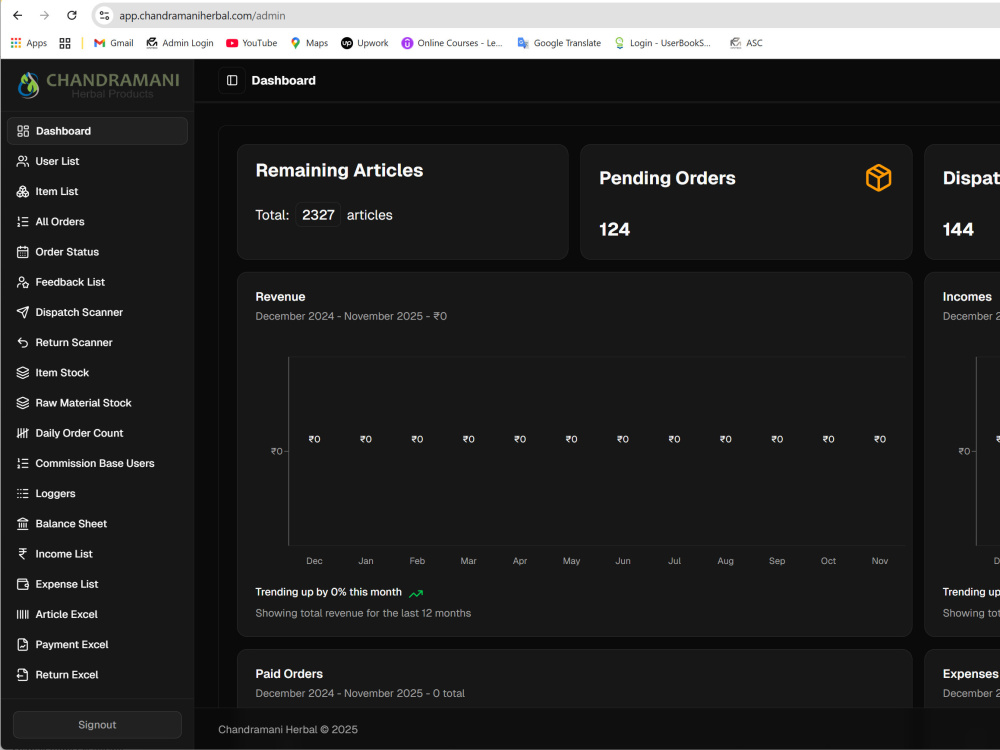Image resolution: width=1000 pixels, height=750 pixels.
Task: Click the Signout button
Action: (97, 724)
